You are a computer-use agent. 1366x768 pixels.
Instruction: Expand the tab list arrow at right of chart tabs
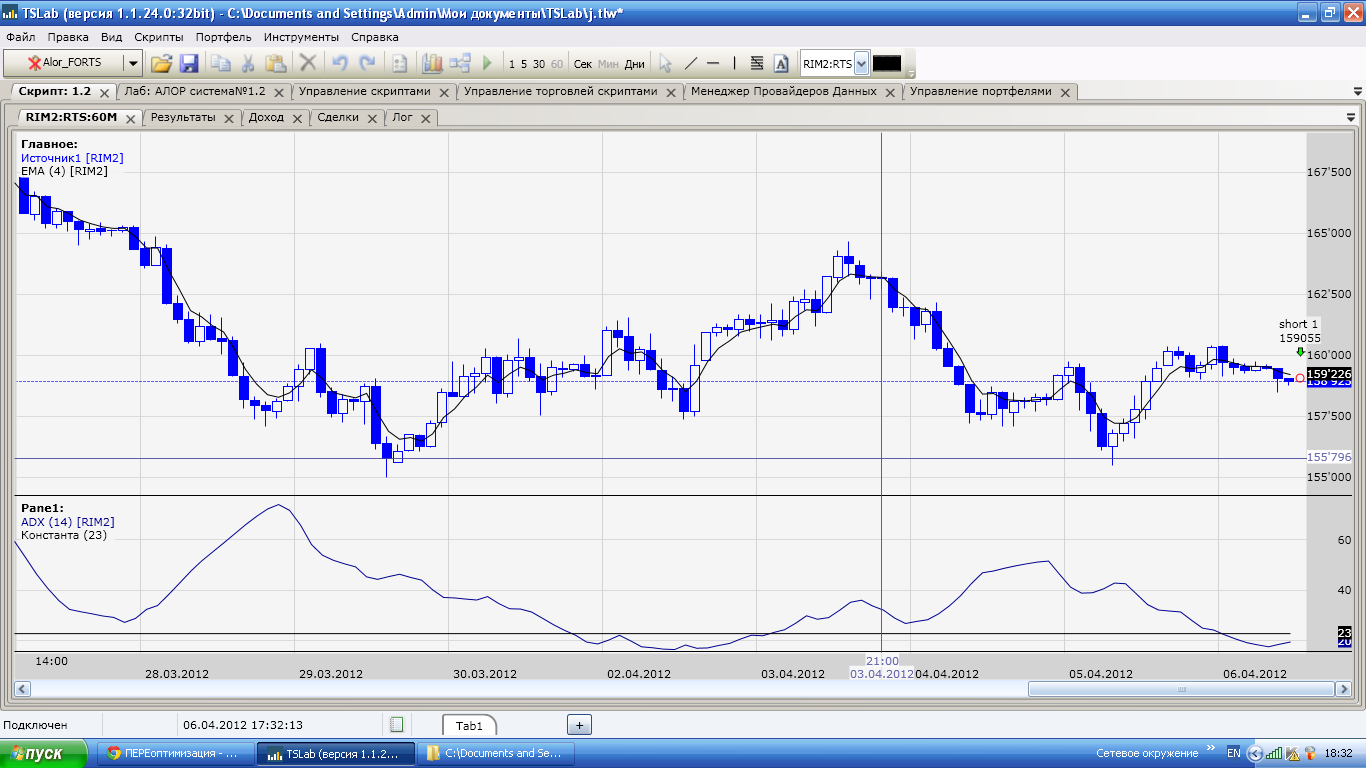(1351, 117)
